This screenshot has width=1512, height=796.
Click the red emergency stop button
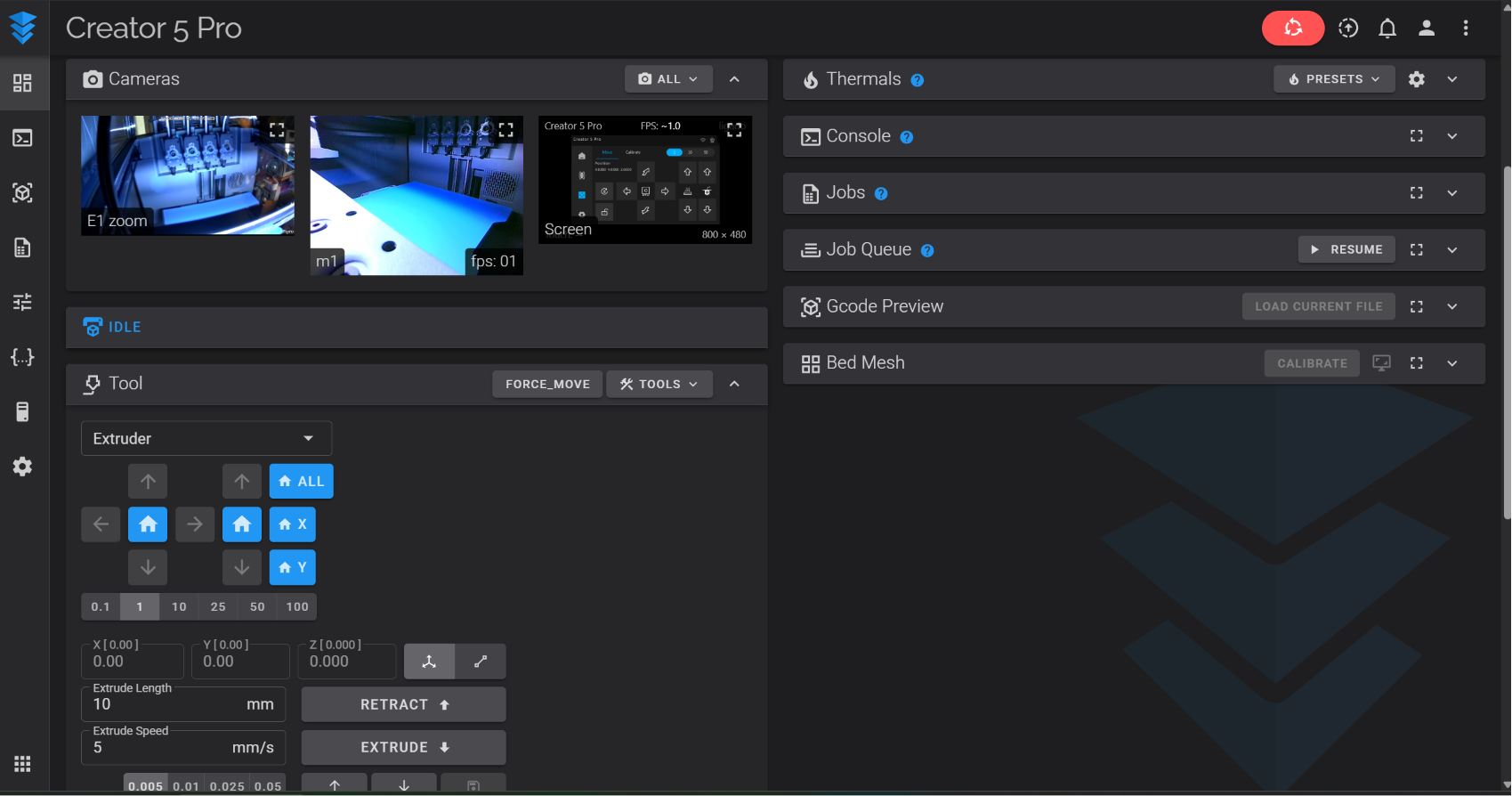(1292, 28)
